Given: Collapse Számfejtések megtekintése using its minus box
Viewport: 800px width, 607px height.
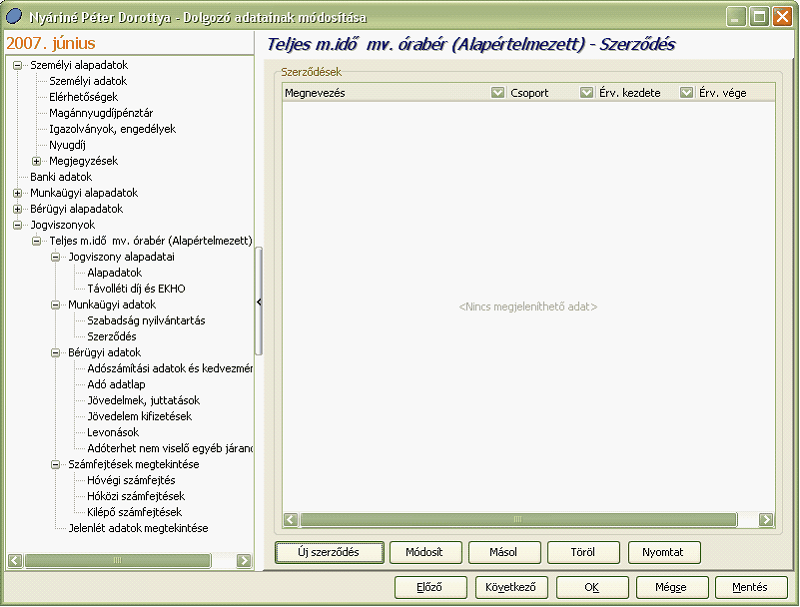Looking at the screenshot, I should click(x=56, y=465).
